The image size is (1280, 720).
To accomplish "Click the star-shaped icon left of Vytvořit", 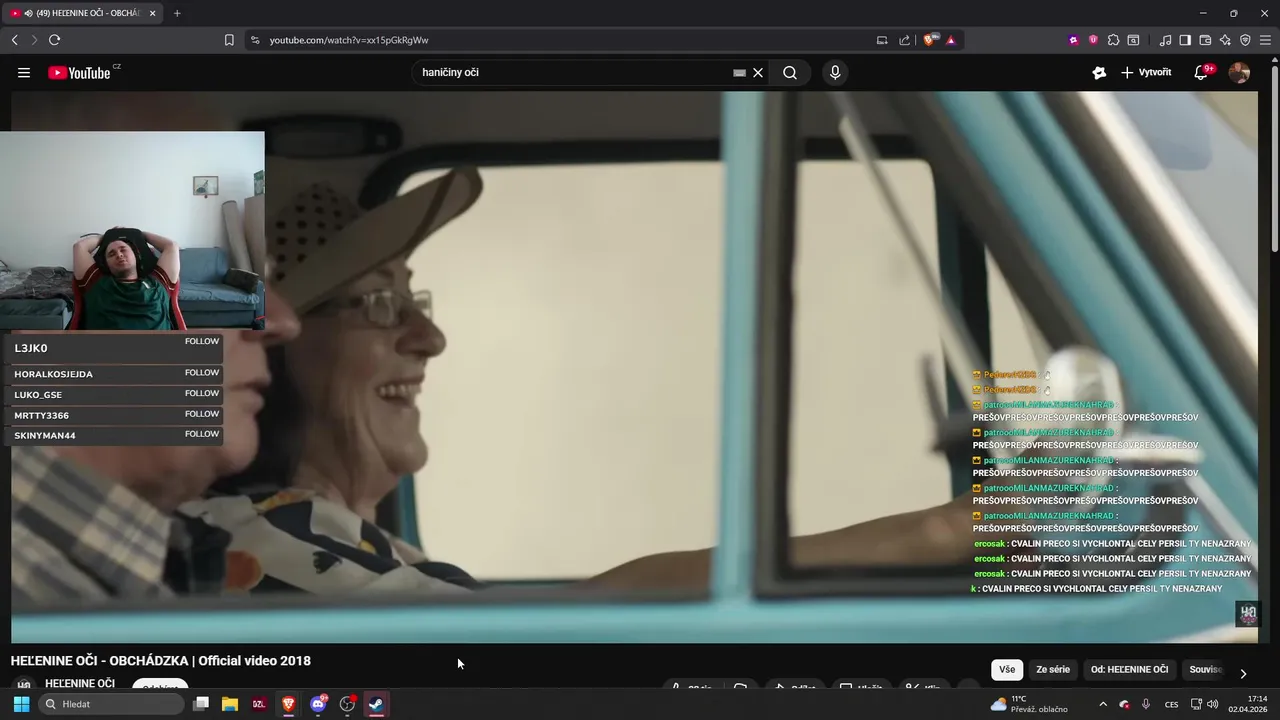I will click(x=1099, y=72).
